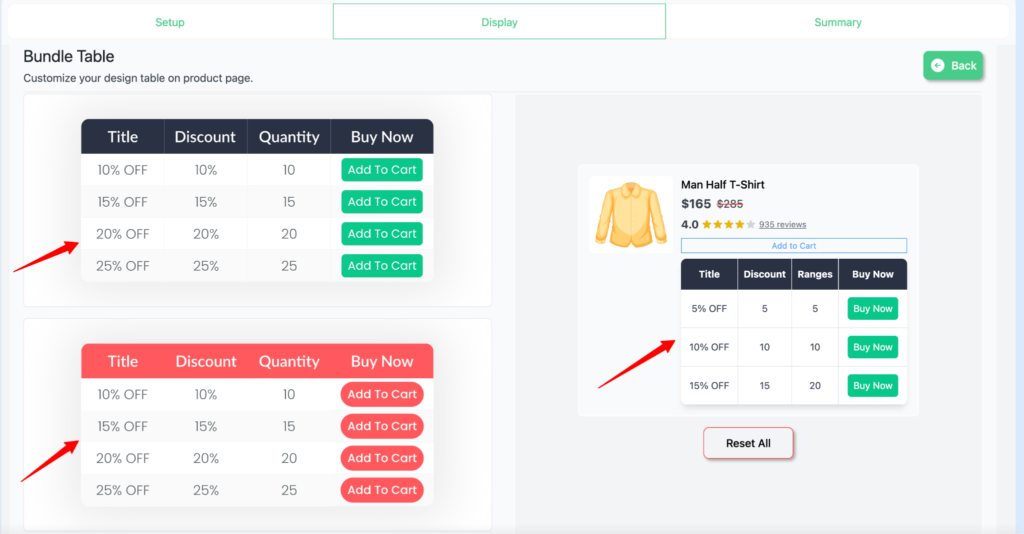This screenshot has width=1024, height=534.
Task: Open the Display tab
Action: coord(499,22)
